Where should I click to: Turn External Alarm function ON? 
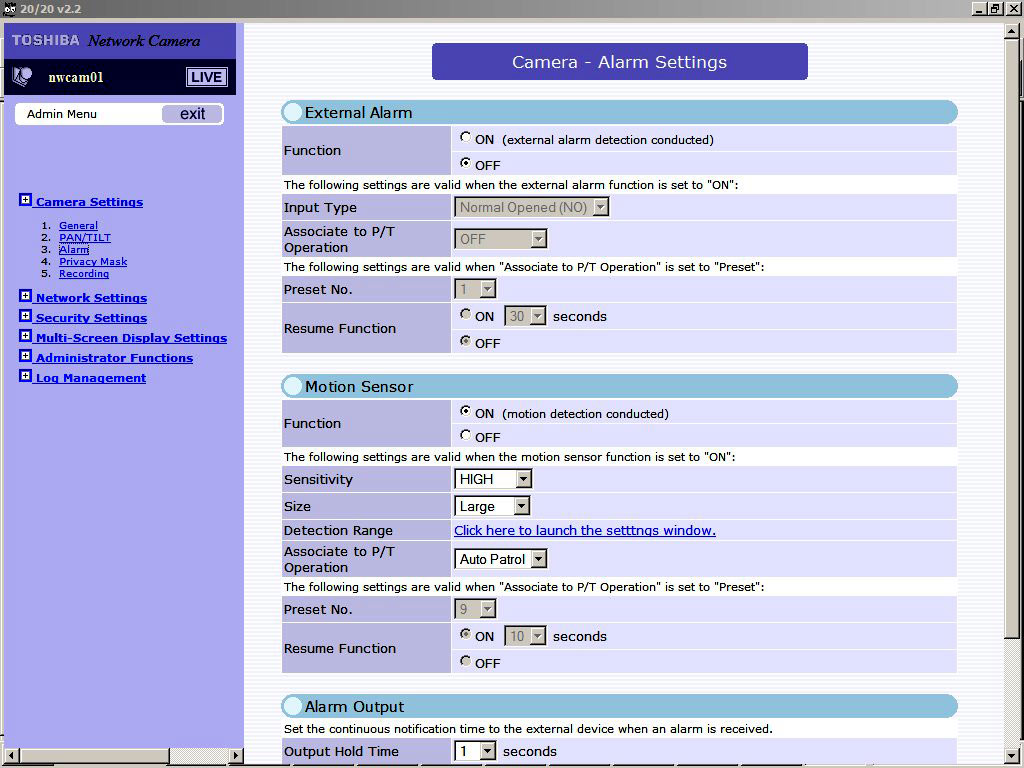click(466, 138)
